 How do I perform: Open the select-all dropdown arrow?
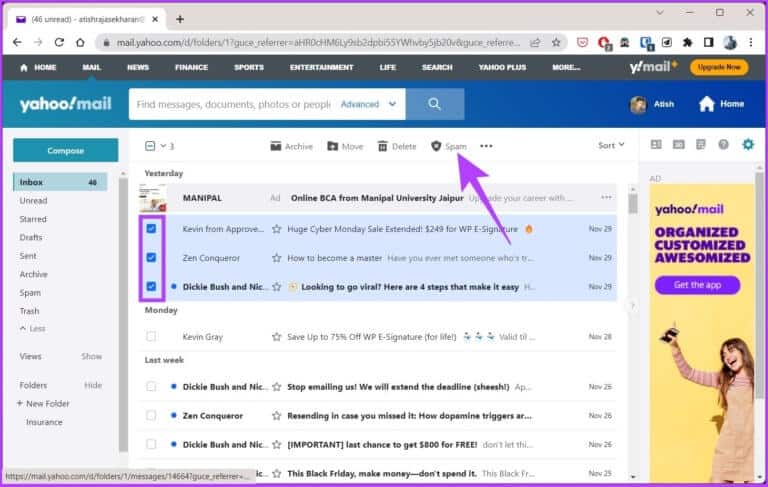pyautogui.click(x=163, y=146)
